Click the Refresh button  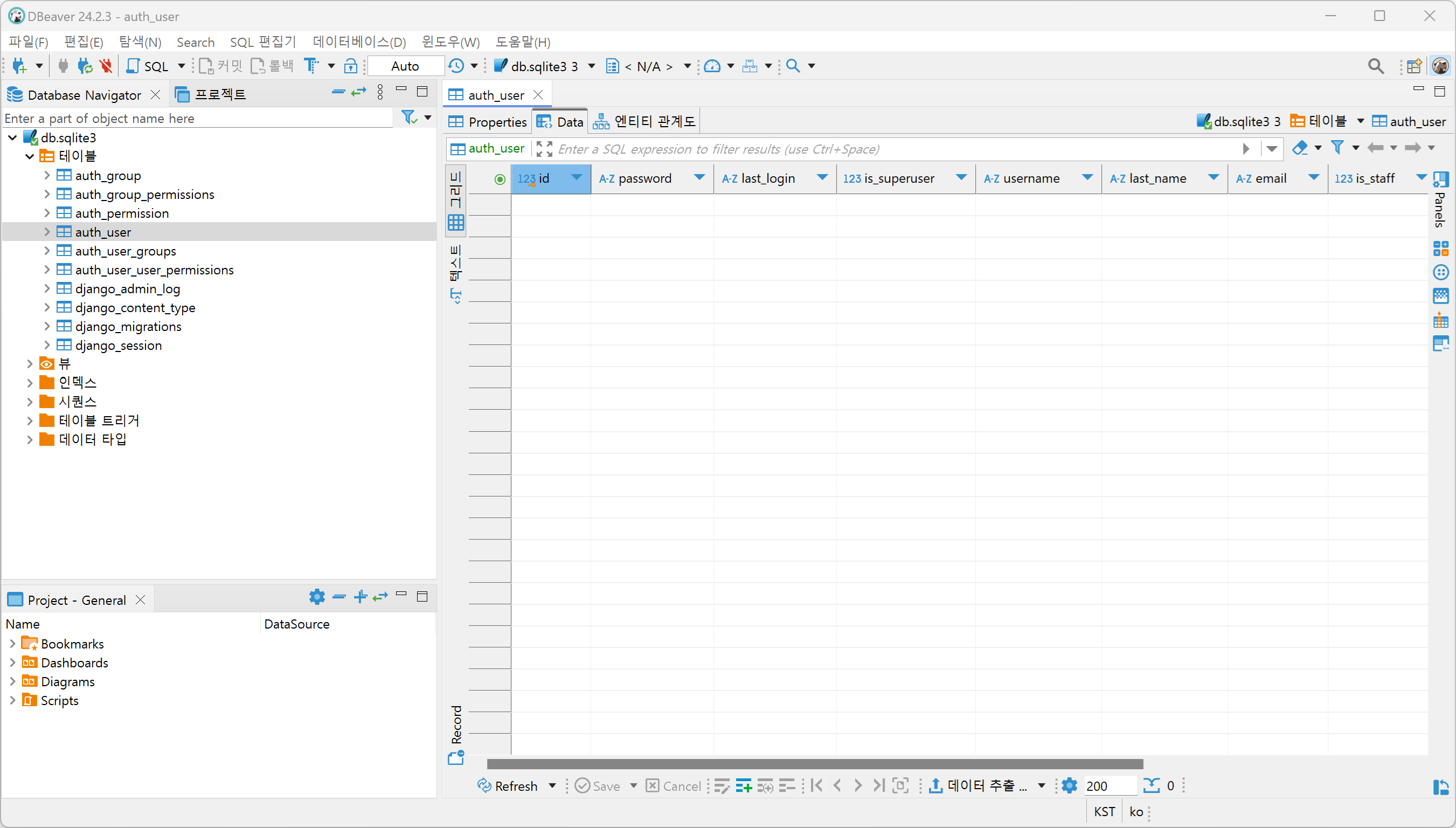coord(508,786)
